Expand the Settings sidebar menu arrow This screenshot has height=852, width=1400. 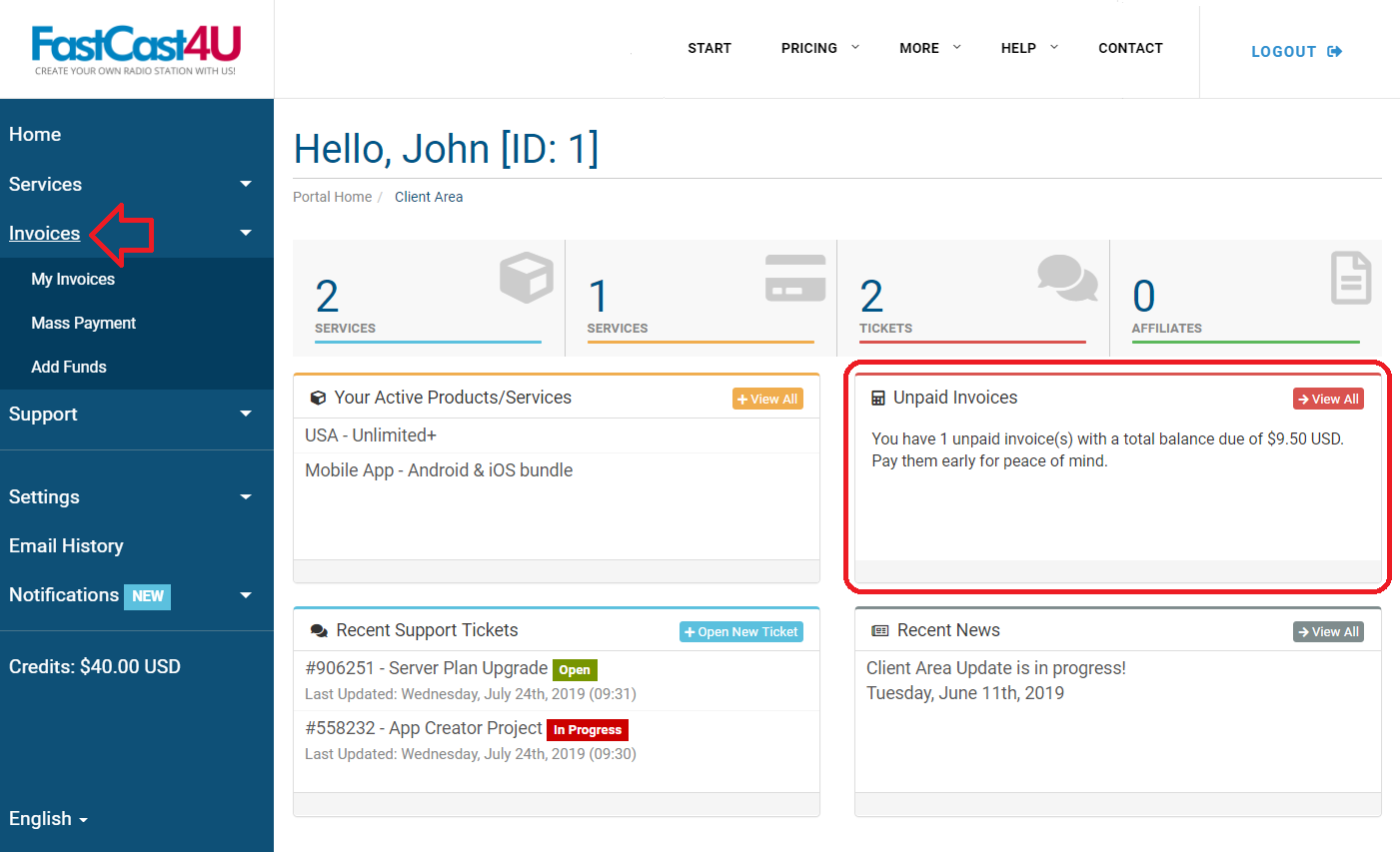click(246, 496)
